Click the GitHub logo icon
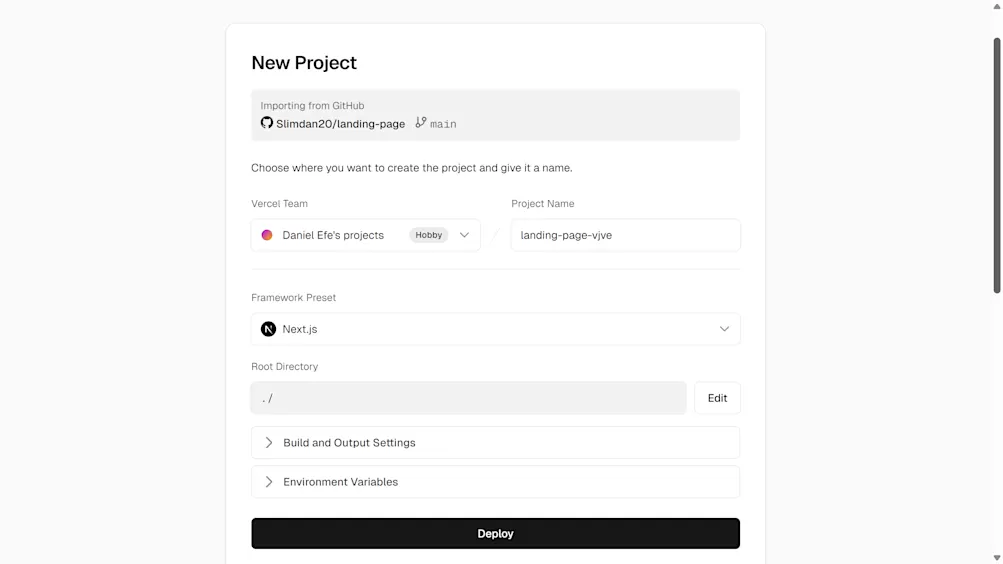Viewport: 1003px width, 564px height. pyautogui.click(x=267, y=123)
